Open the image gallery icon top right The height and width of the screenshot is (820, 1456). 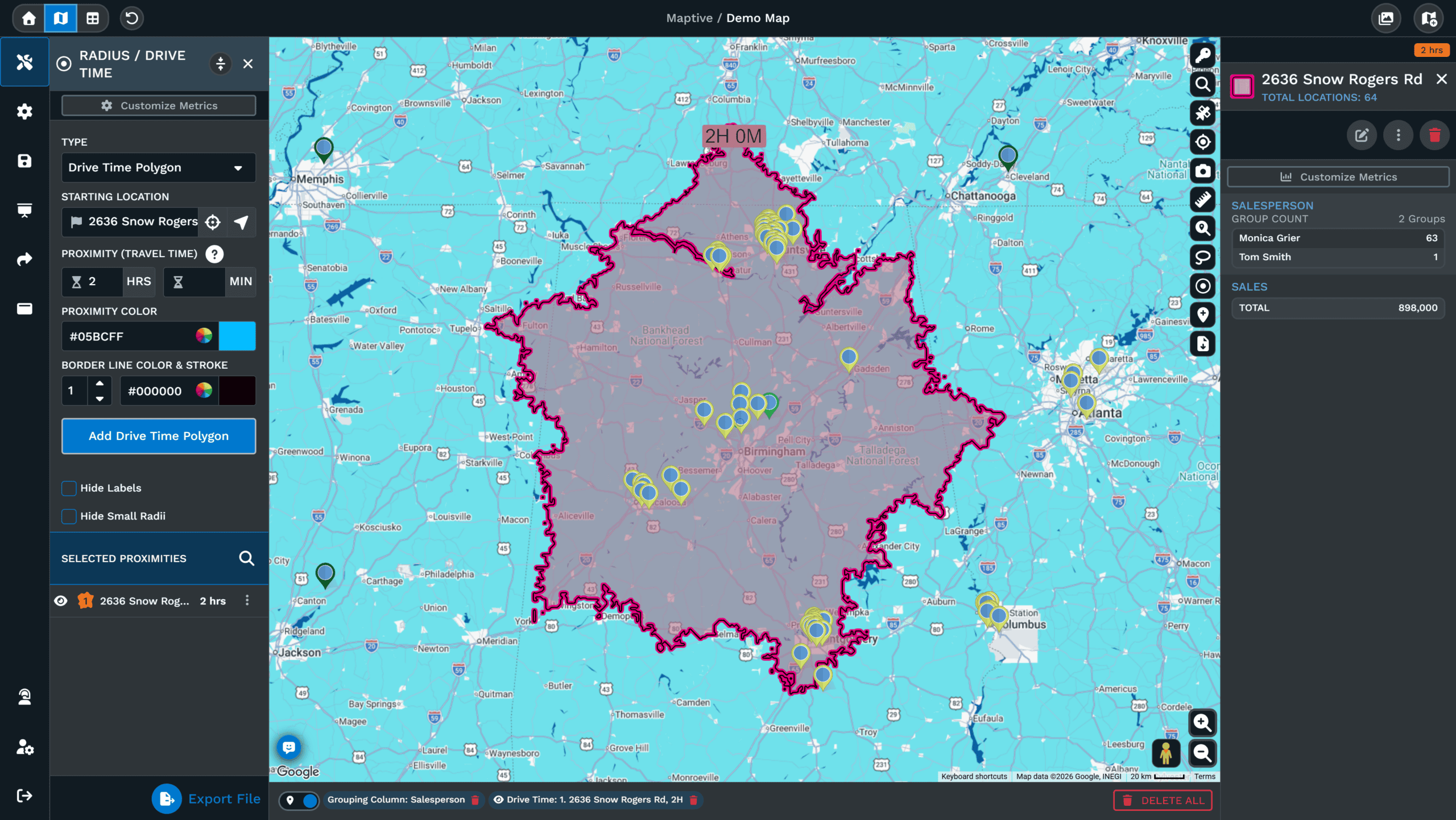coord(1386,18)
